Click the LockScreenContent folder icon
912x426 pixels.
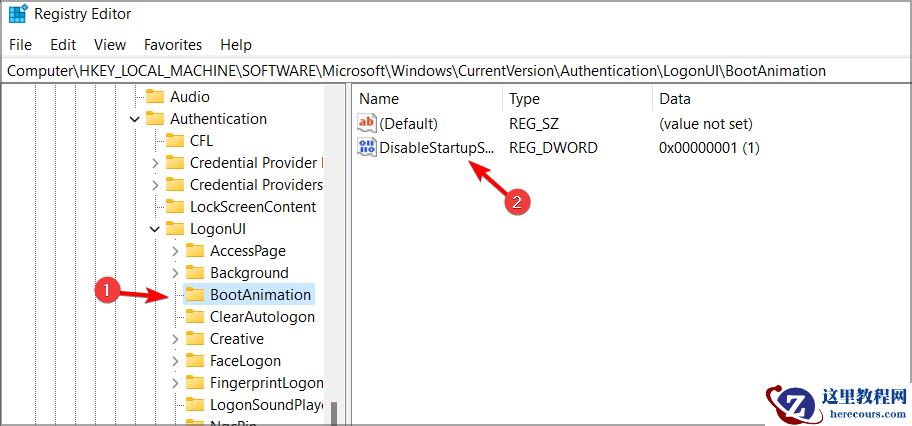[175, 207]
